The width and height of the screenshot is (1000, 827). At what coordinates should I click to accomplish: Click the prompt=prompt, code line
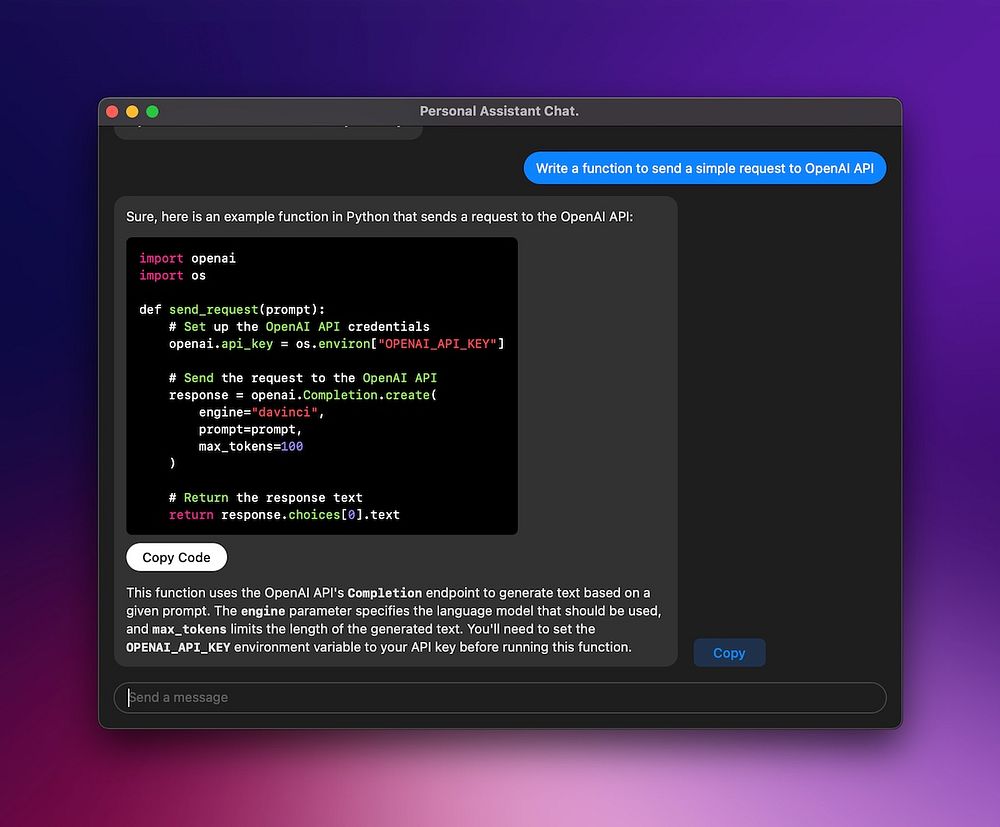(x=250, y=430)
